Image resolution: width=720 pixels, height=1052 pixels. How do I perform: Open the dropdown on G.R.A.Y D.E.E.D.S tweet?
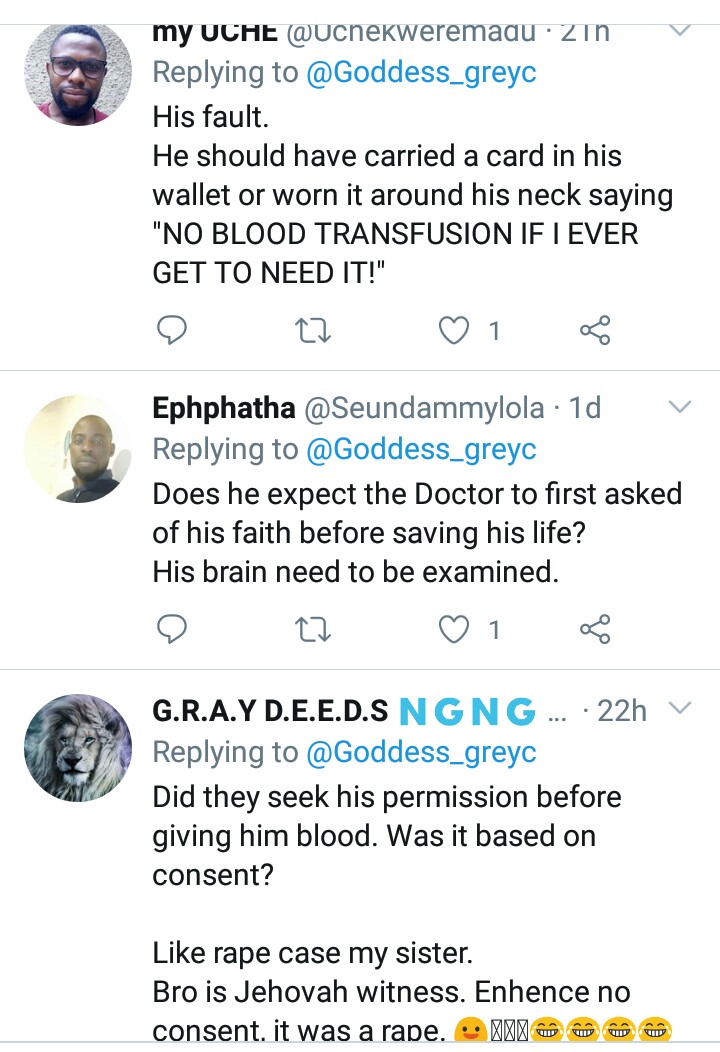(x=679, y=709)
